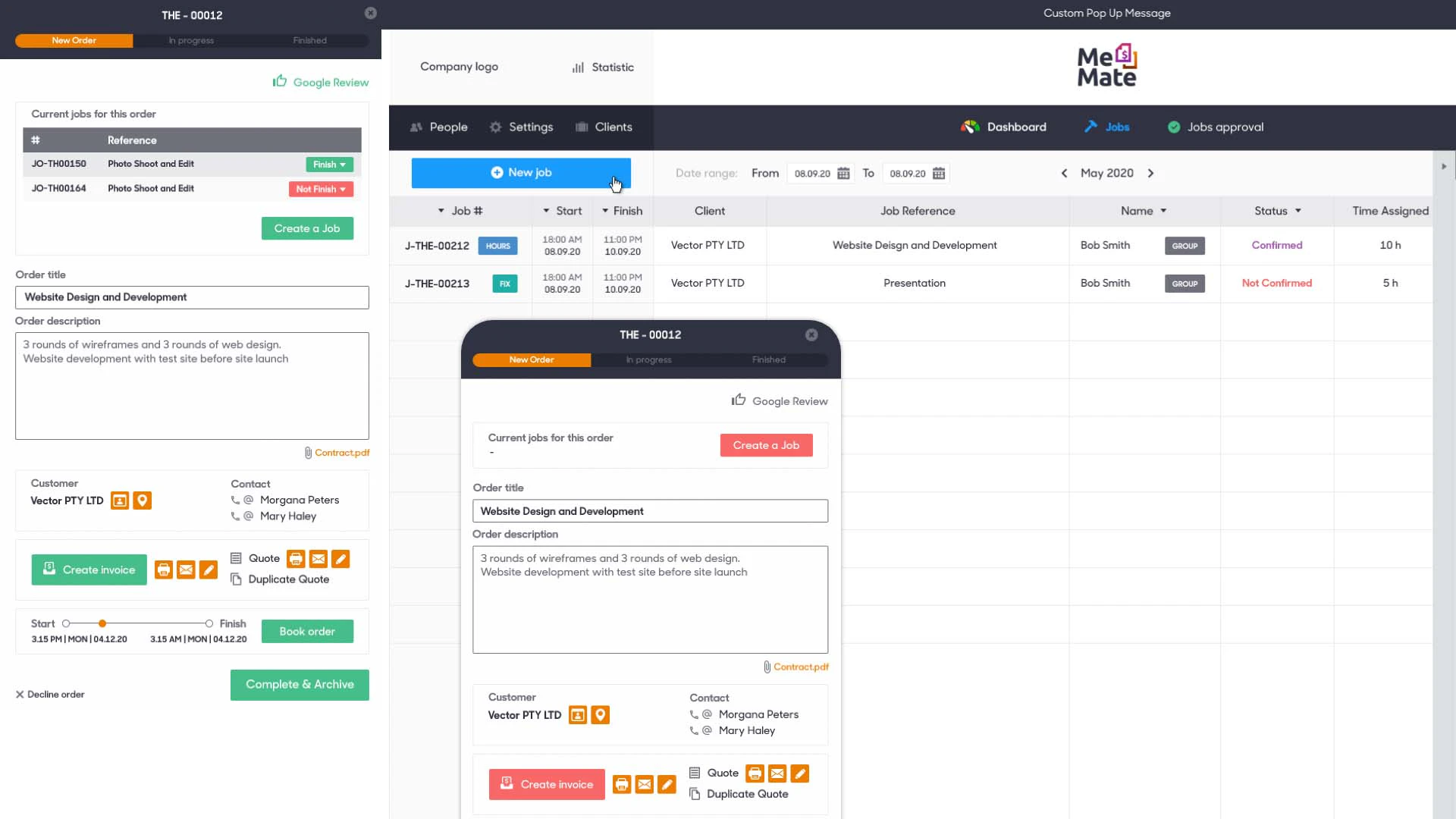Print the Quote using the printer icon

295,559
